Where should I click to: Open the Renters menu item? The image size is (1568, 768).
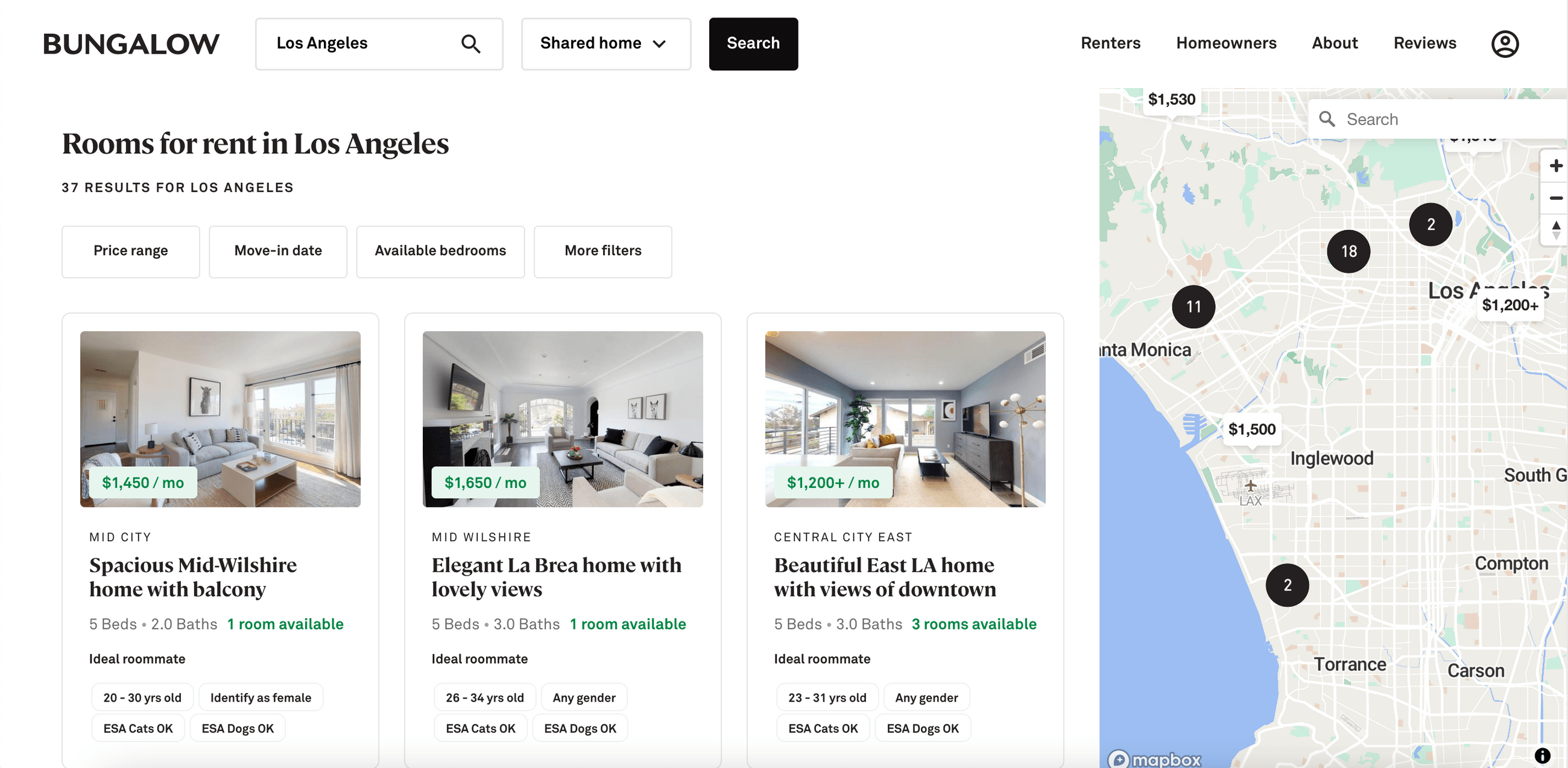click(1110, 43)
